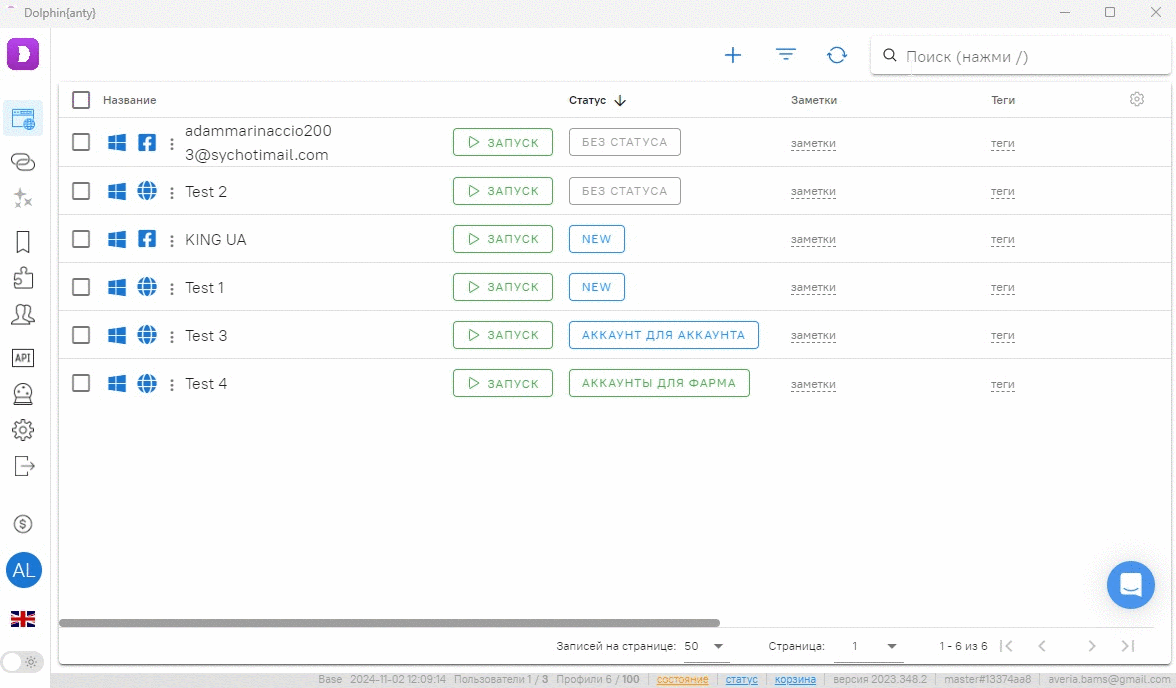Open the extensions puzzle icon in sidebar
This screenshot has width=1176, height=688.
click(x=23, y=278)
